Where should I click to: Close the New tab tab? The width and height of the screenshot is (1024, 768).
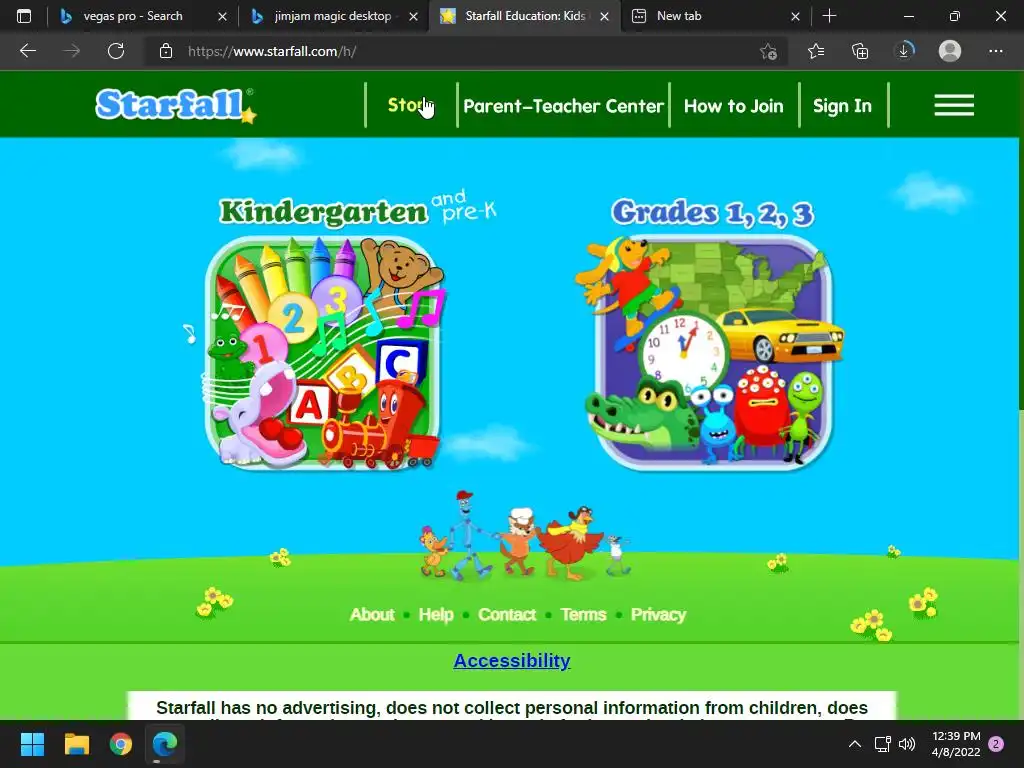tap(795, 16)
